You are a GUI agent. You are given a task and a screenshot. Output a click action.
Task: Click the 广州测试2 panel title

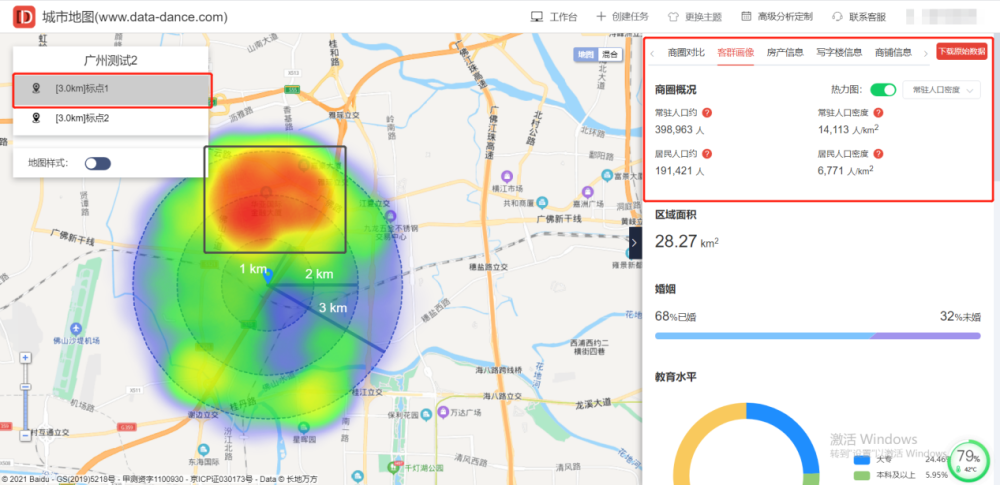point(111,61)
